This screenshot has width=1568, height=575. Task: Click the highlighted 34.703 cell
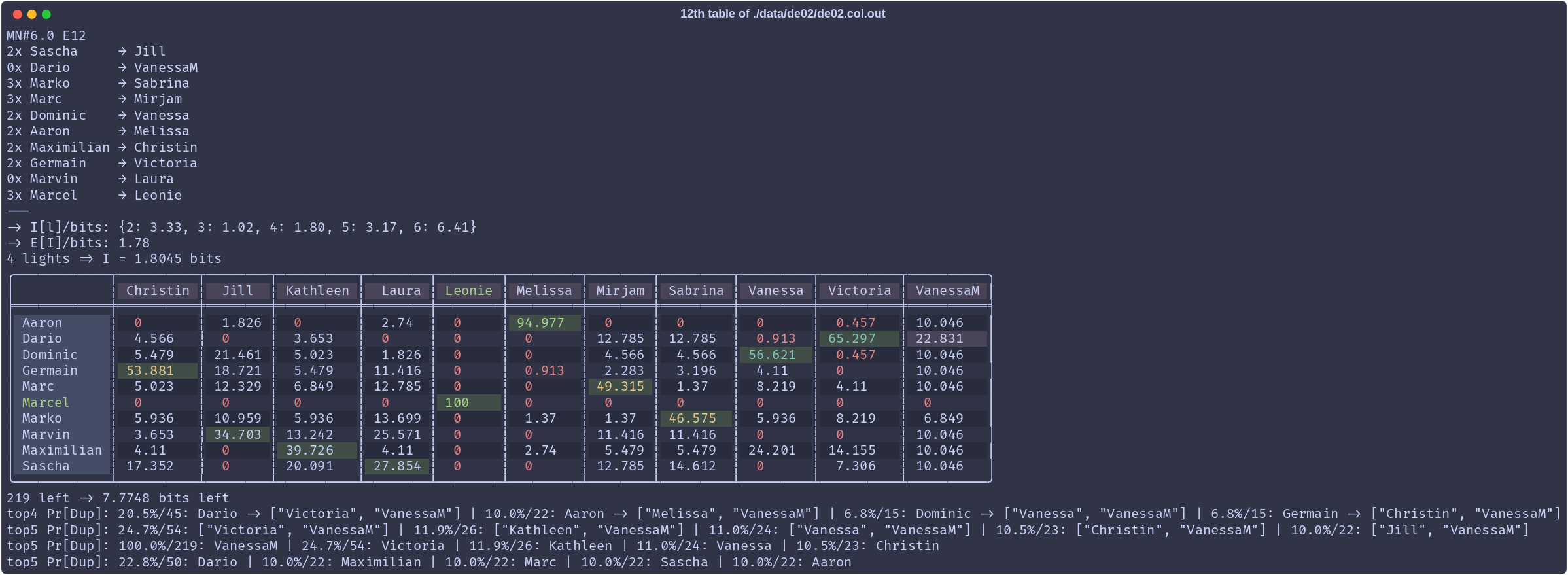pyautogui.click(x=237, y=434)
